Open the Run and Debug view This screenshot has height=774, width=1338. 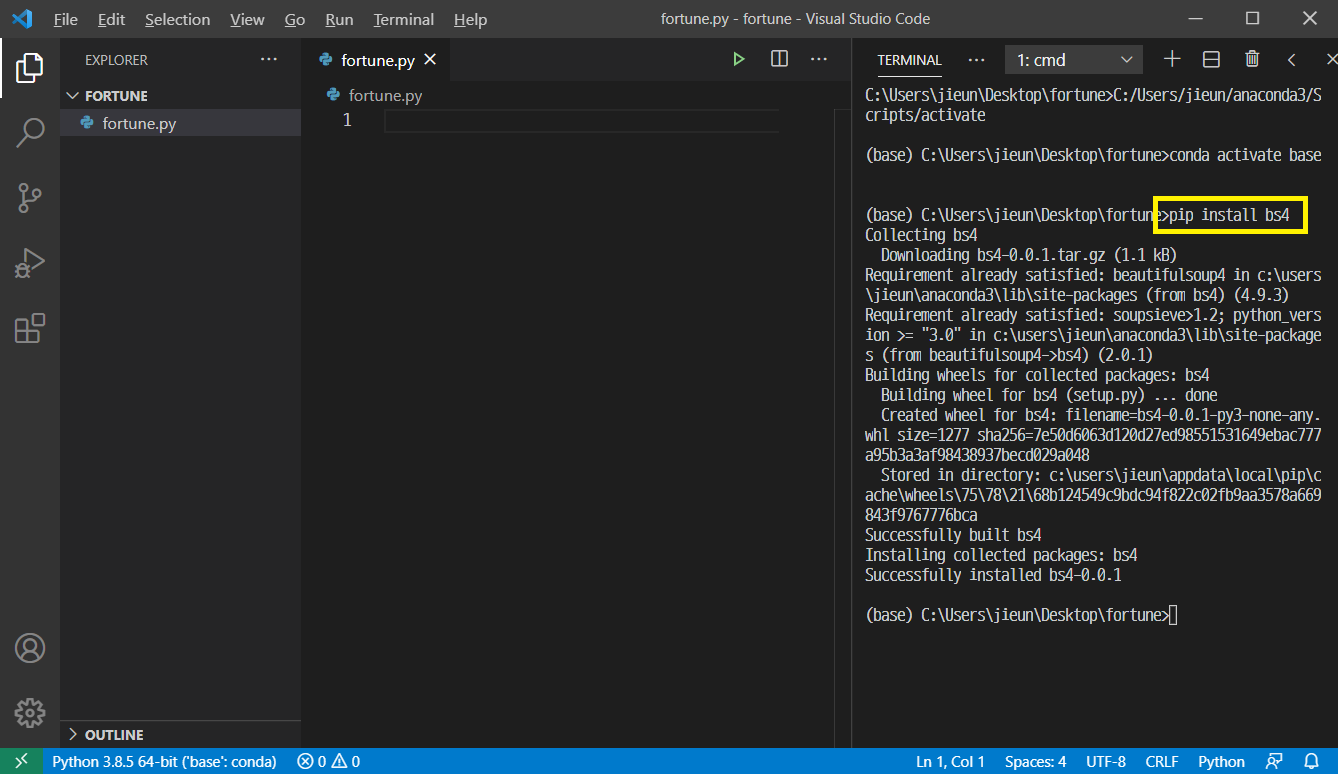pyautogui.click(x=30, y=263)
